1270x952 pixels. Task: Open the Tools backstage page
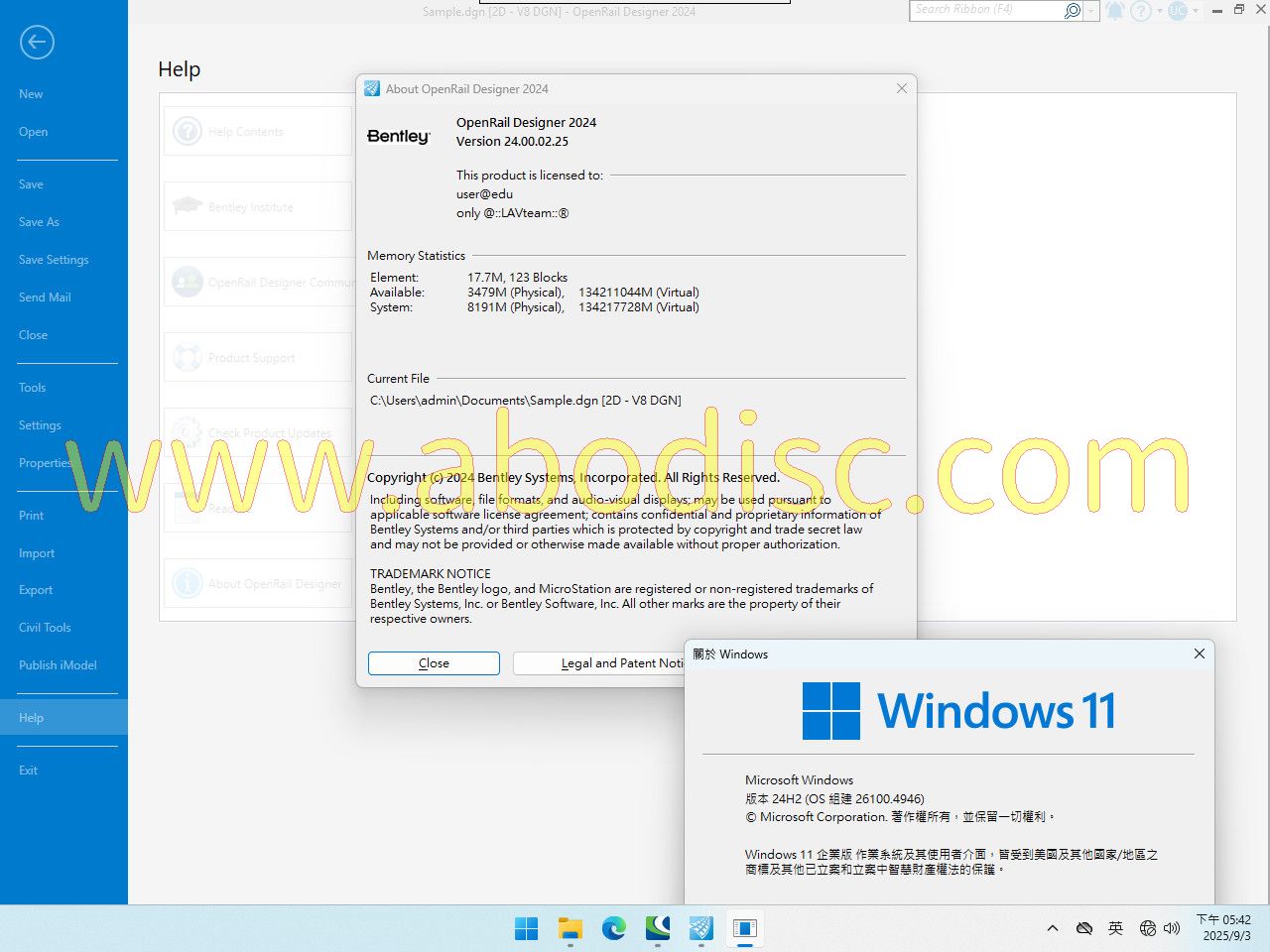32,388
